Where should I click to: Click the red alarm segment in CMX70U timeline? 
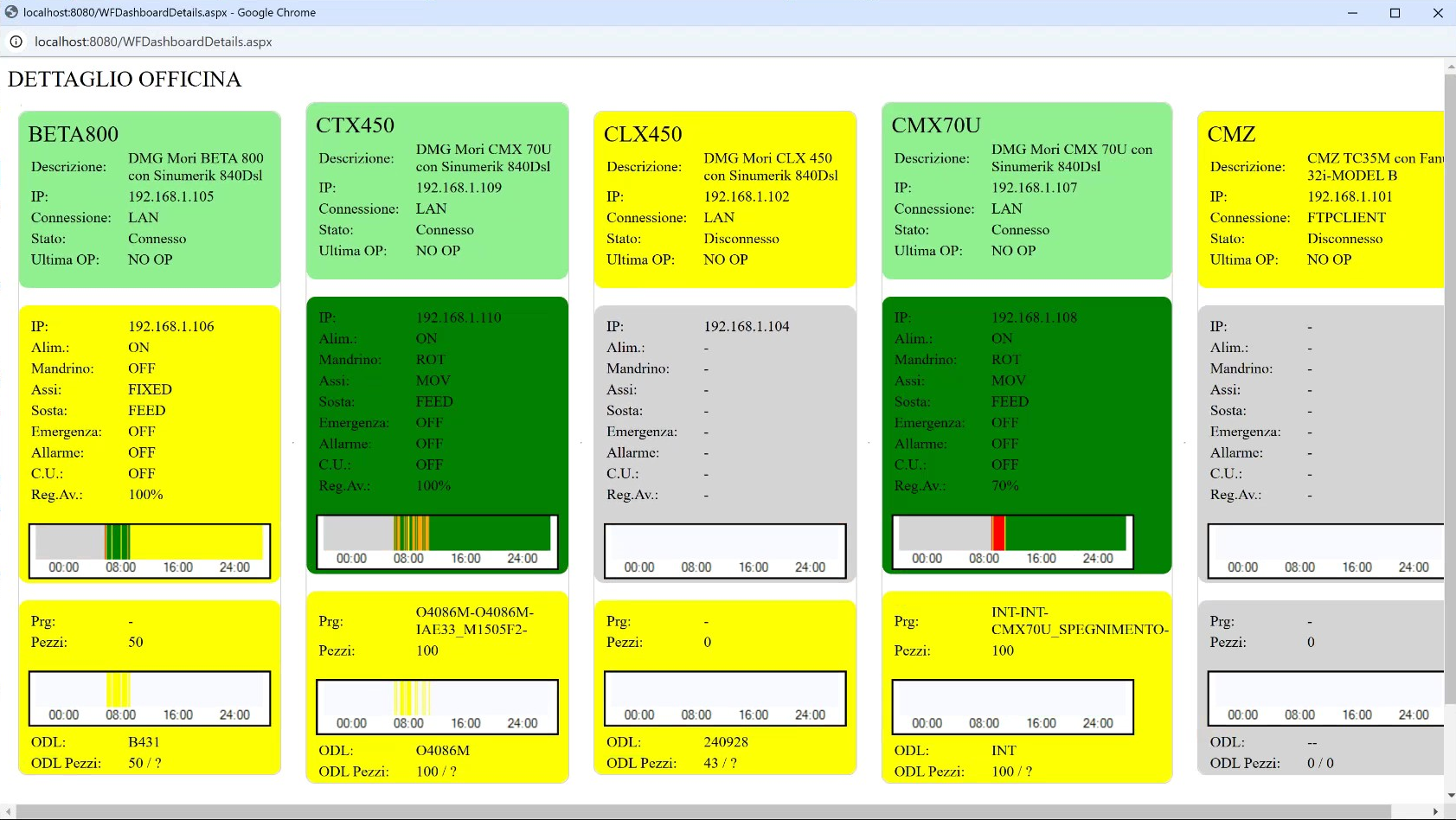998,533
